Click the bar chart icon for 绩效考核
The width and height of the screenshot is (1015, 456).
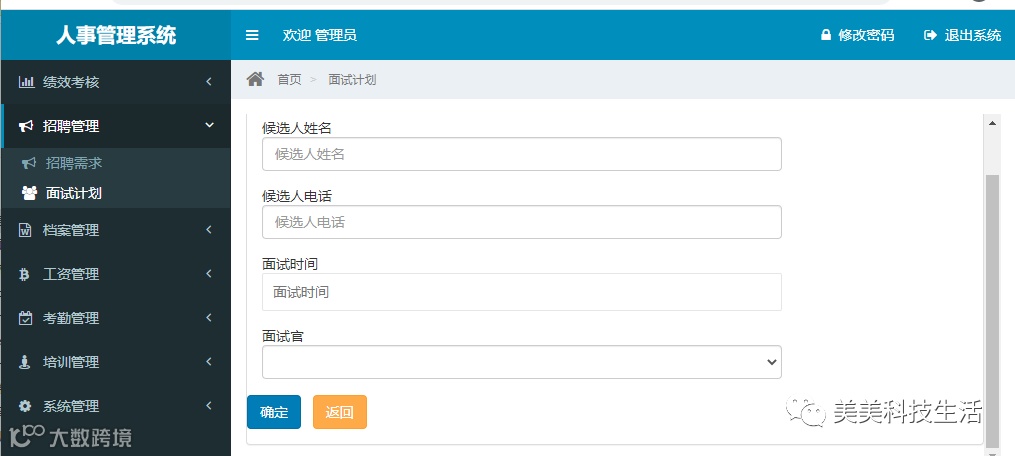[x=26, y=82]
